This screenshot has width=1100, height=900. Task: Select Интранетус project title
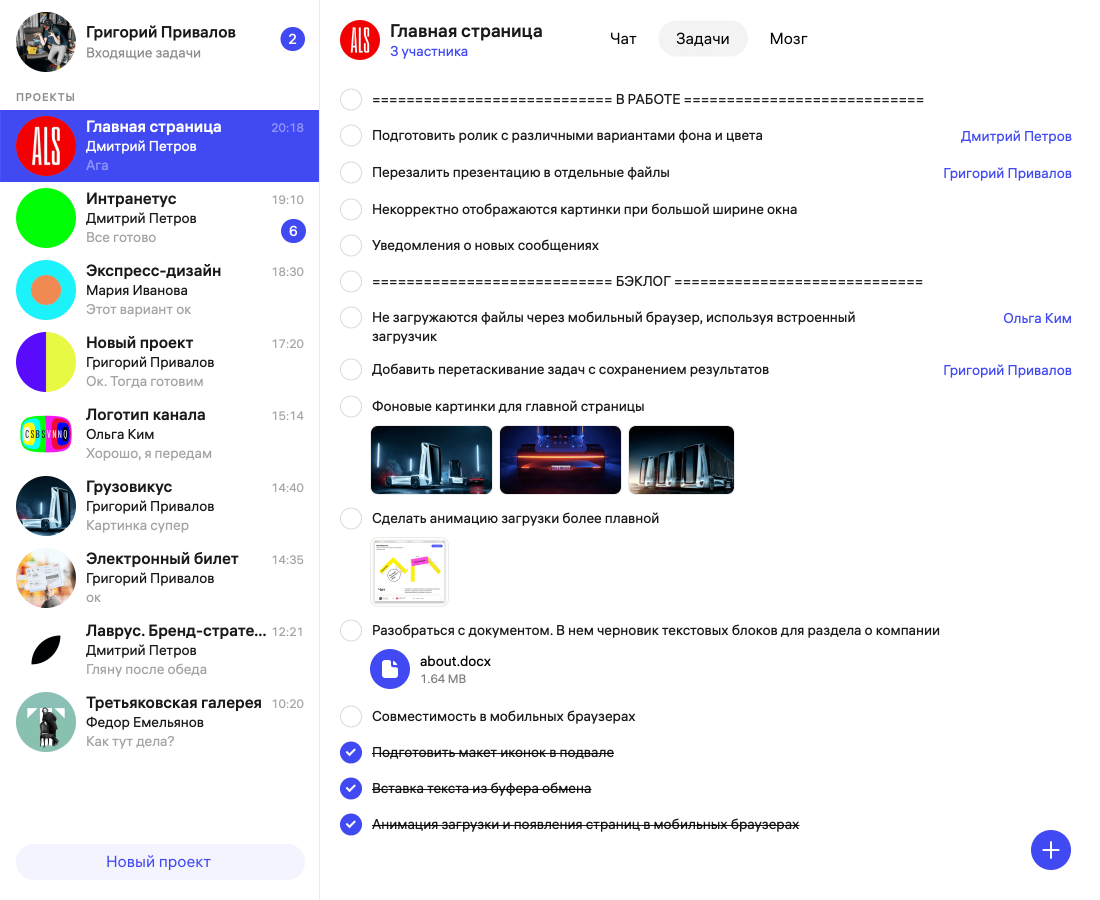pos(131,199)
